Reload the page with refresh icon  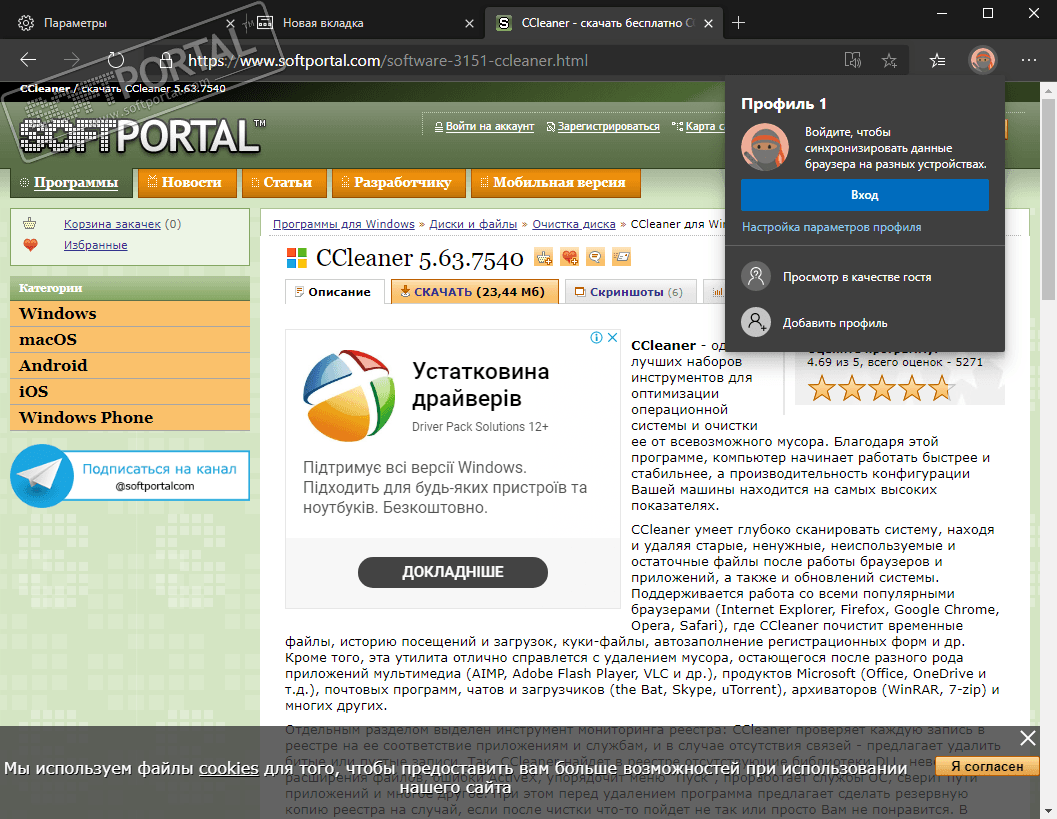click(x=116, y=60)
